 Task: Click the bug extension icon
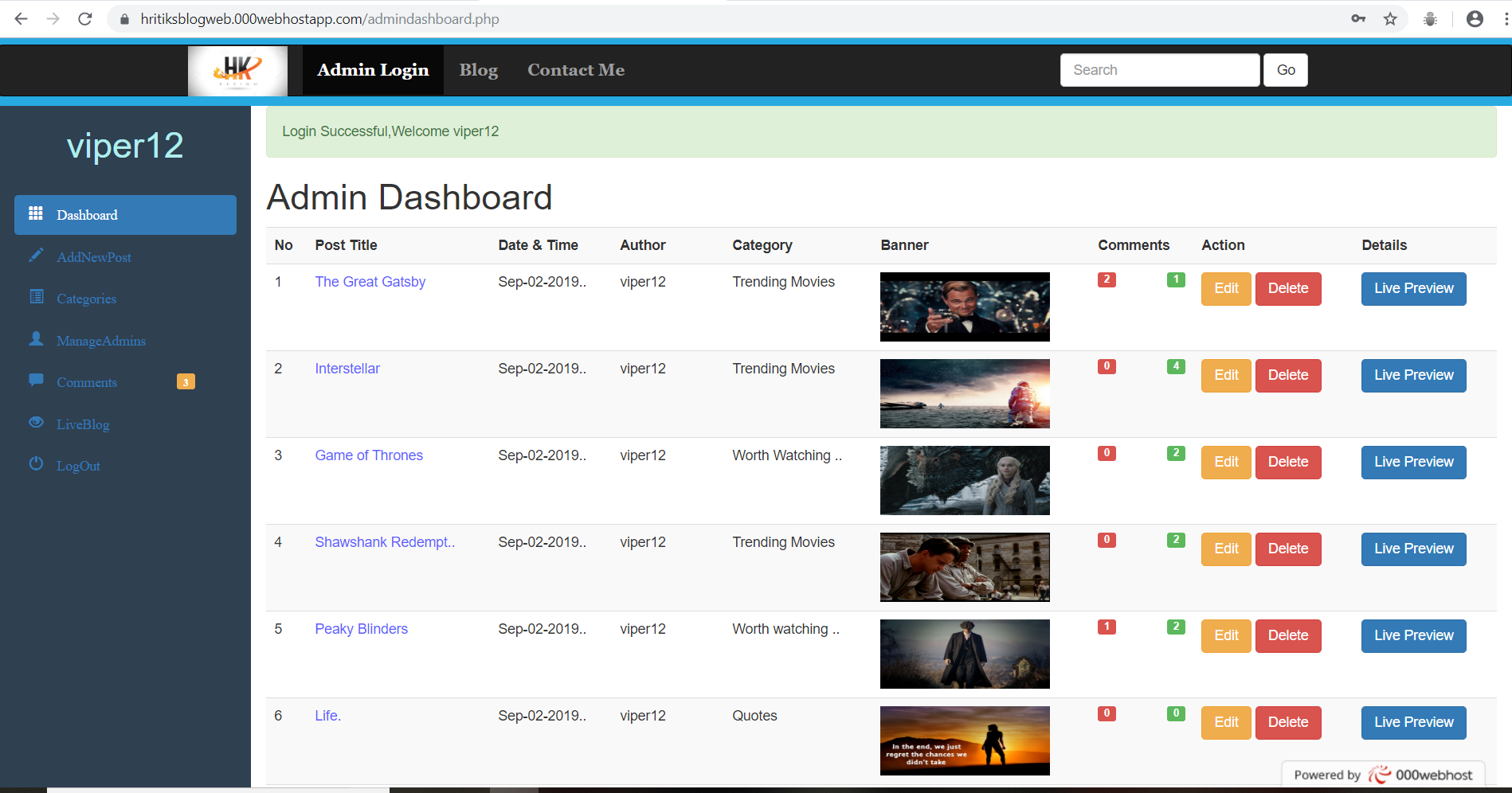[x=1431, y=18]
